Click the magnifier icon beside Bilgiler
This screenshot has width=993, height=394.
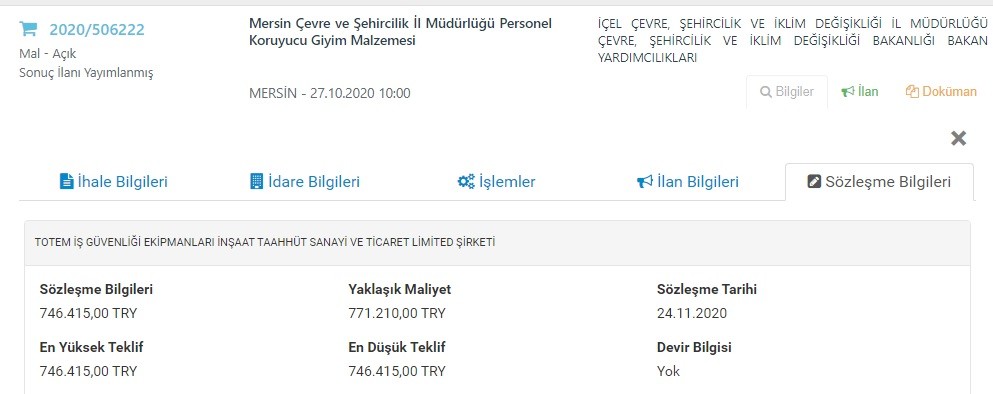[x=766, y=92]
